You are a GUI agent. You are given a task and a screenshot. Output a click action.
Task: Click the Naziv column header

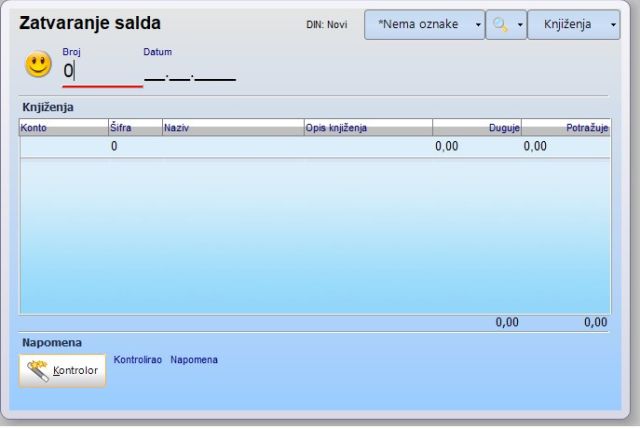232,128
